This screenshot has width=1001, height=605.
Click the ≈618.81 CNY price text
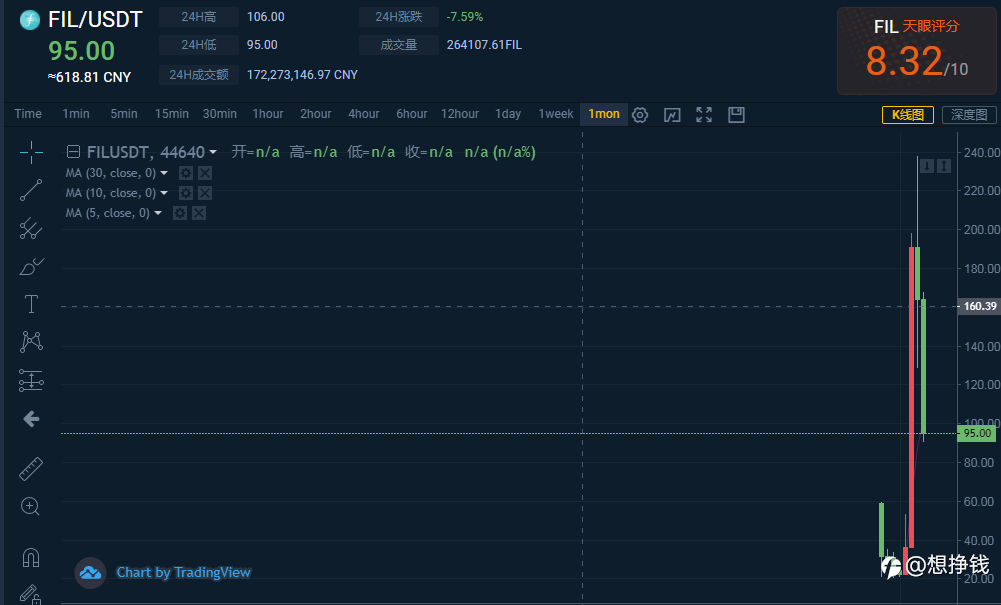coord(89,77)
